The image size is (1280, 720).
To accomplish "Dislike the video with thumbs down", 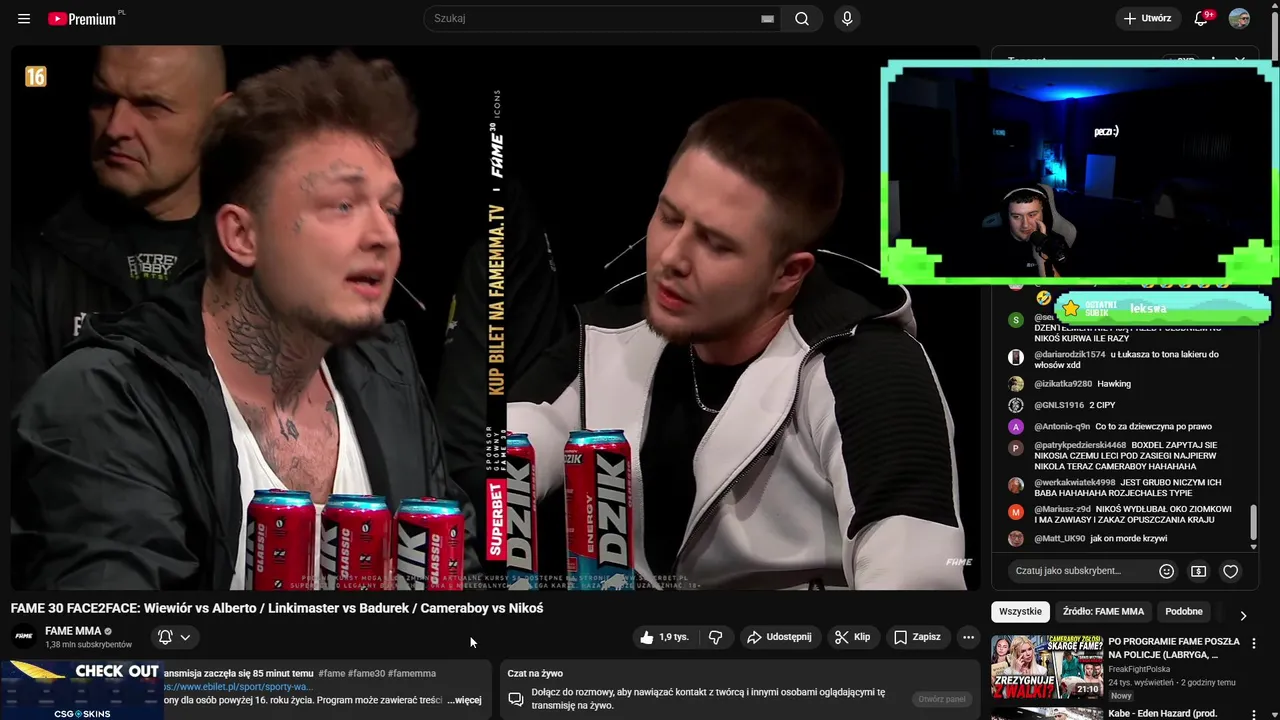I will click(x=716, y=637).
